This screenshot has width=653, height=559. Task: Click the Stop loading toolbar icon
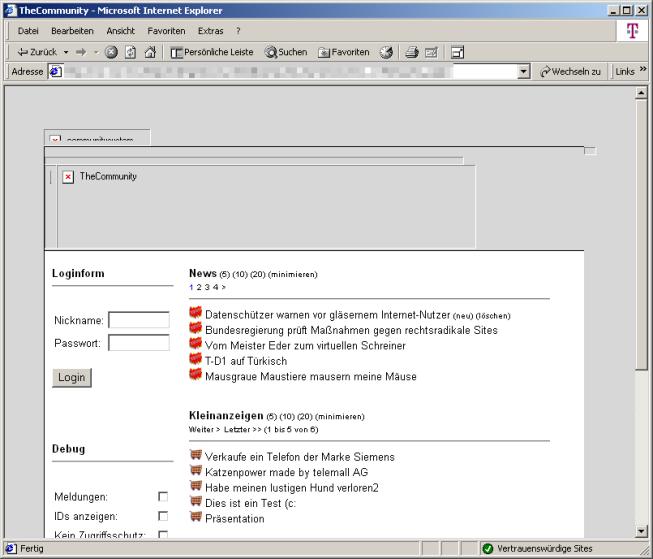(x=112, y=52)
